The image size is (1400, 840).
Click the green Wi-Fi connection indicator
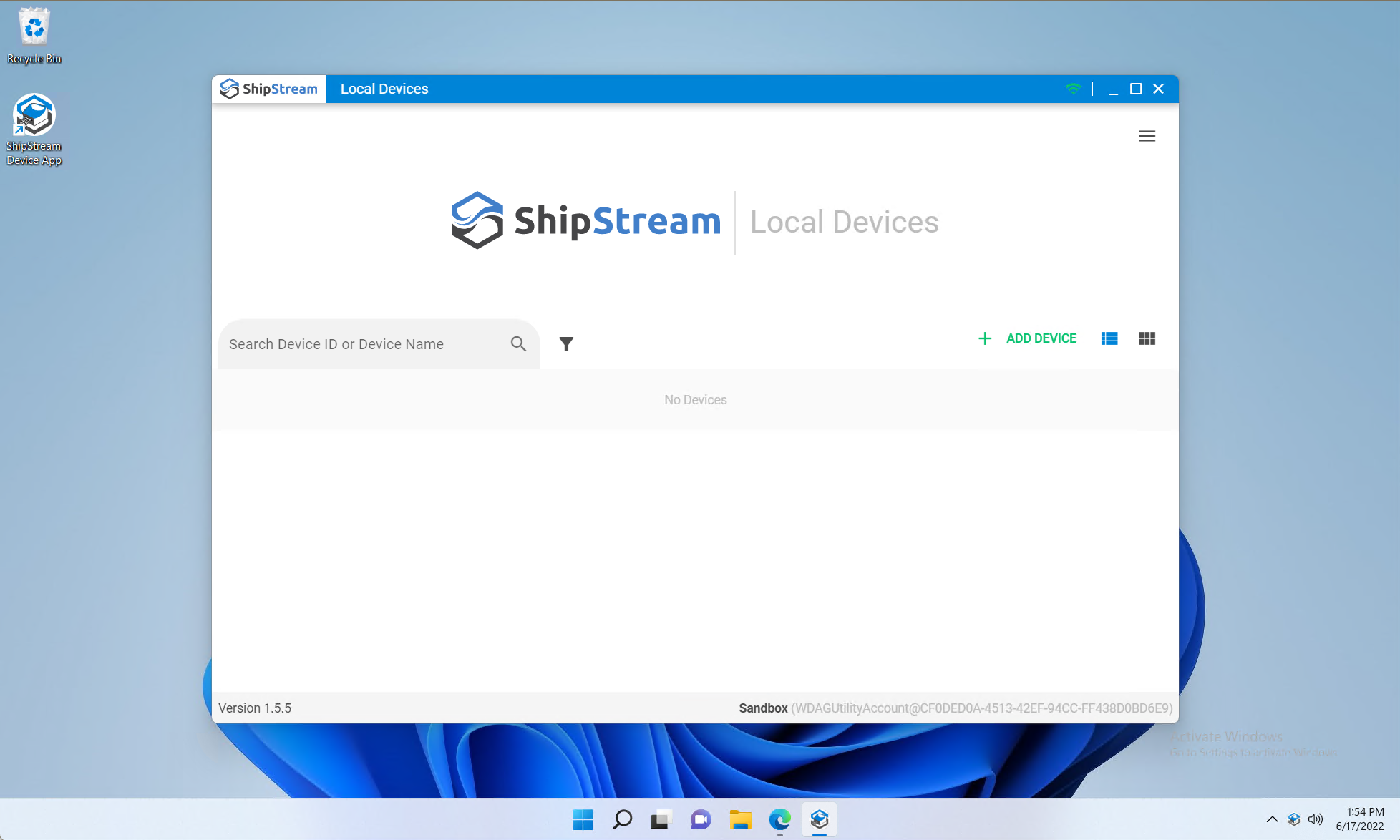tap(1073, 89)
